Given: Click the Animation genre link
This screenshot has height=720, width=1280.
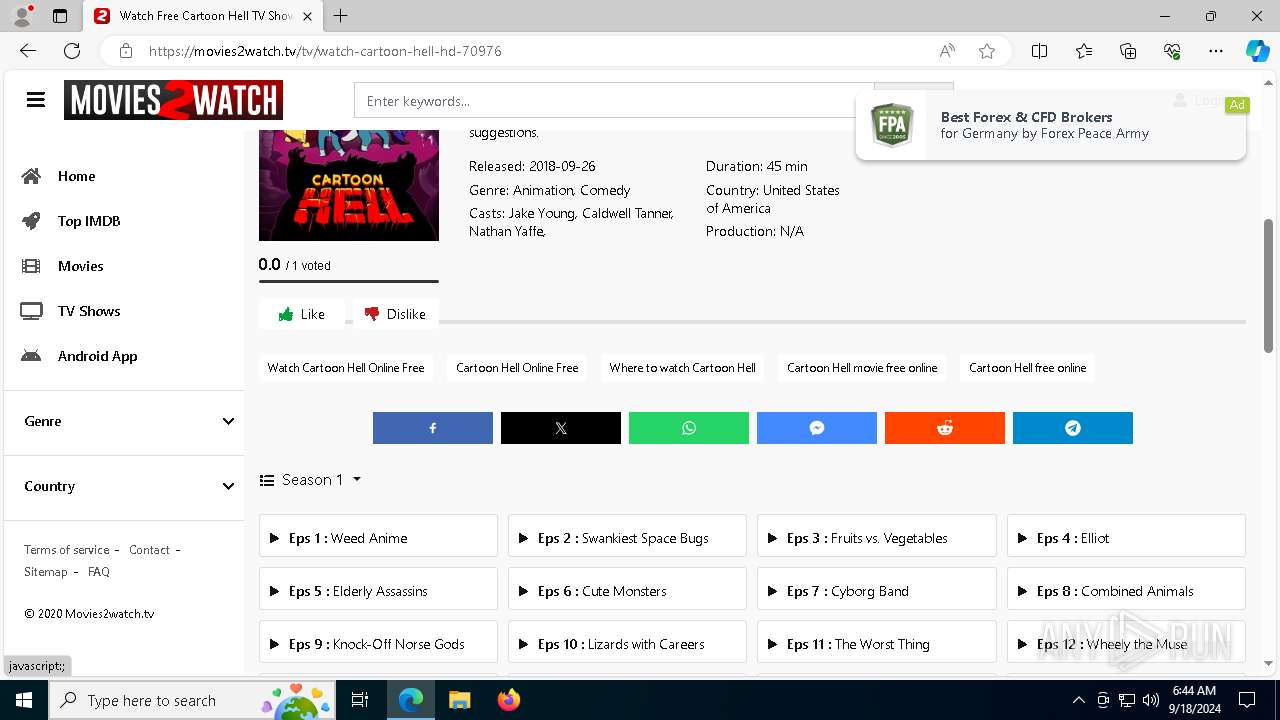Looking at the screenshot, I should pos(542,190).
